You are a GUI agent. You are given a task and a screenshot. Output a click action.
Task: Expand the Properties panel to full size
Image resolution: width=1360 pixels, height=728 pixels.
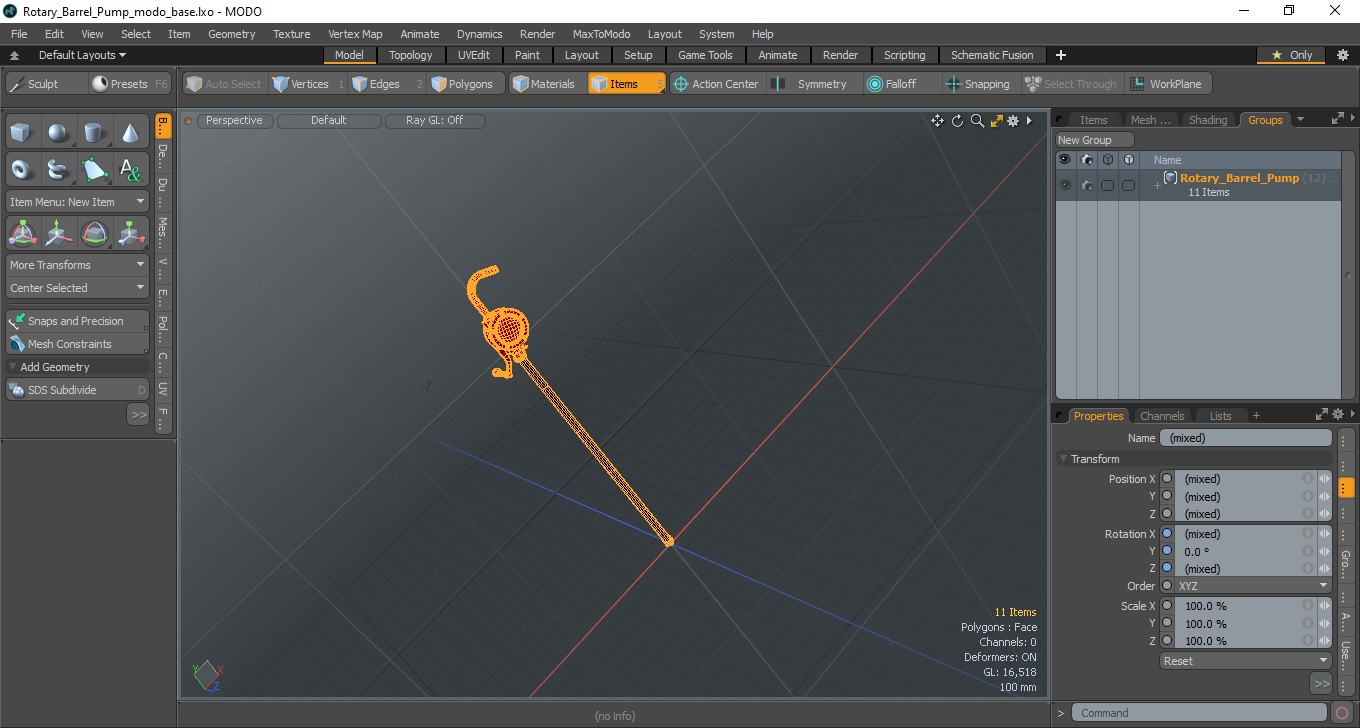pos(1322,414)
